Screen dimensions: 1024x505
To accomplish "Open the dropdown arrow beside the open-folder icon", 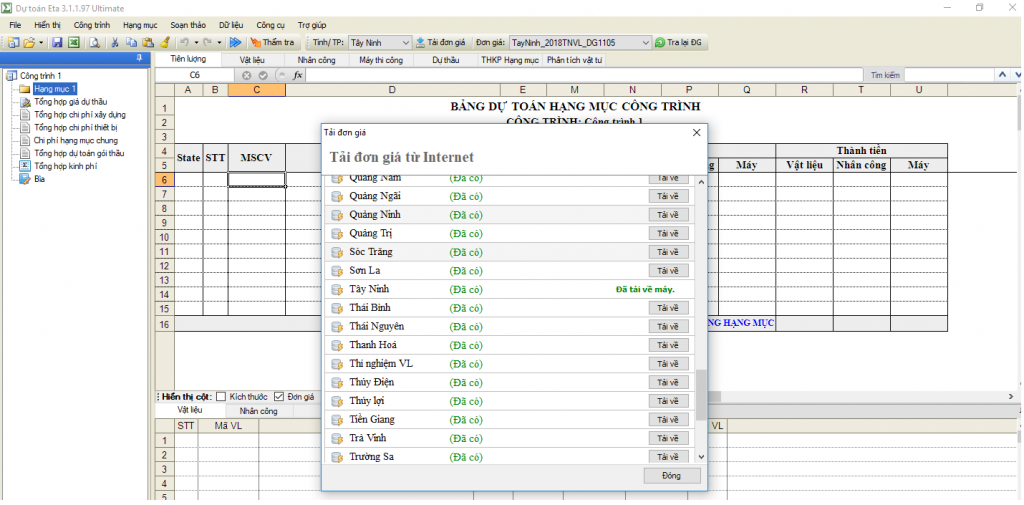I will point(41,43).
